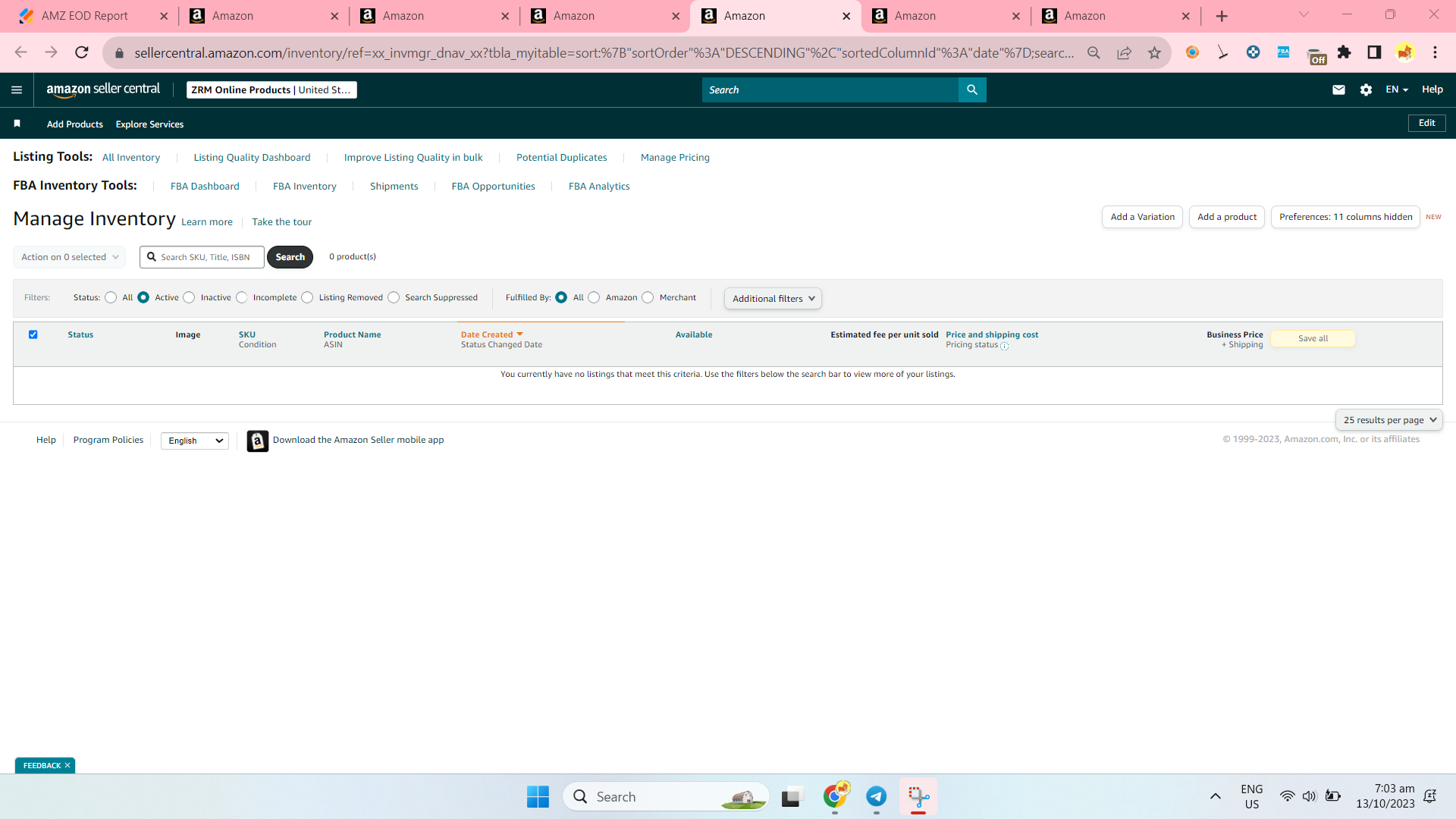Viewport: 1456px width, 819px height.
Task: Open the Listing Quality Dashboard tab
Action: tap(252, 158)
